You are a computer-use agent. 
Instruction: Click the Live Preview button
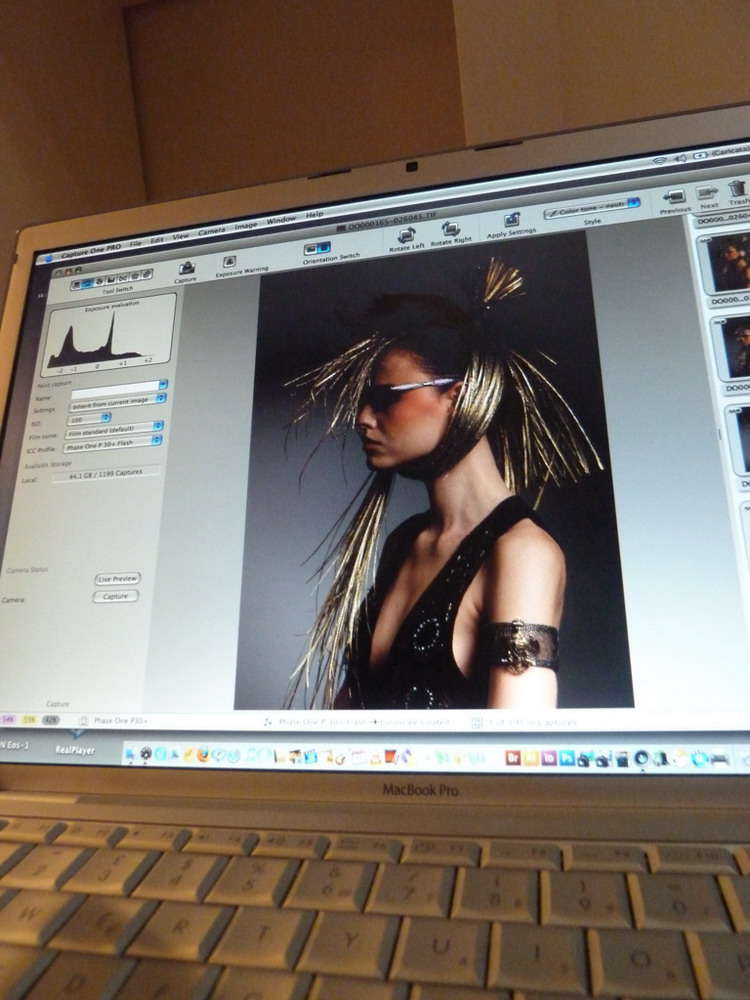coord(117,578)
